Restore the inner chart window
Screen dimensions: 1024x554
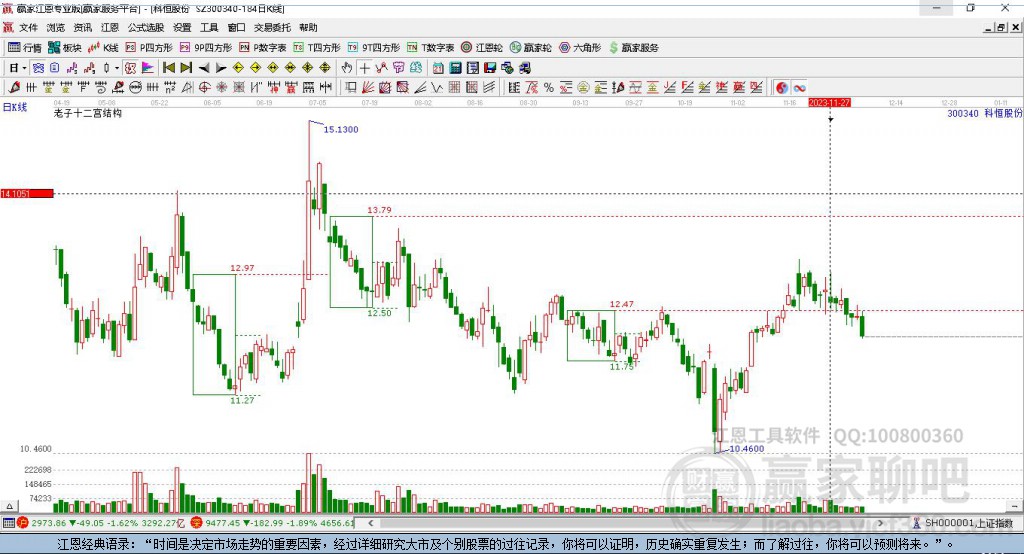pyautogui.click(x=1001, y=27)
